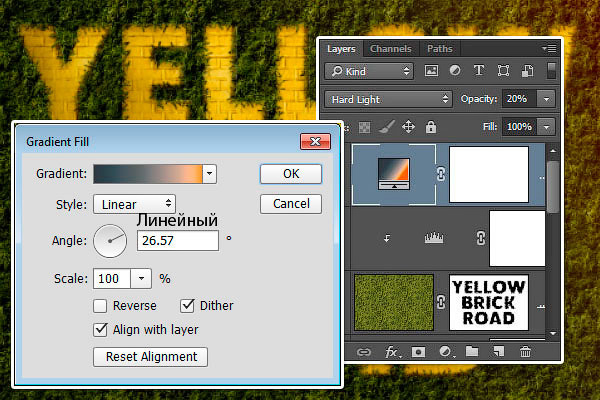This screenshot has height=400, width=600.
Task: Click the gradient preview bar
Action: (x=148, y=174)
